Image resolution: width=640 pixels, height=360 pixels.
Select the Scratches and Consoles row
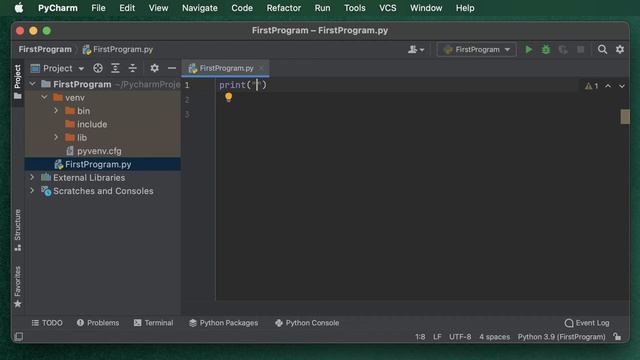tap(102, 191)
